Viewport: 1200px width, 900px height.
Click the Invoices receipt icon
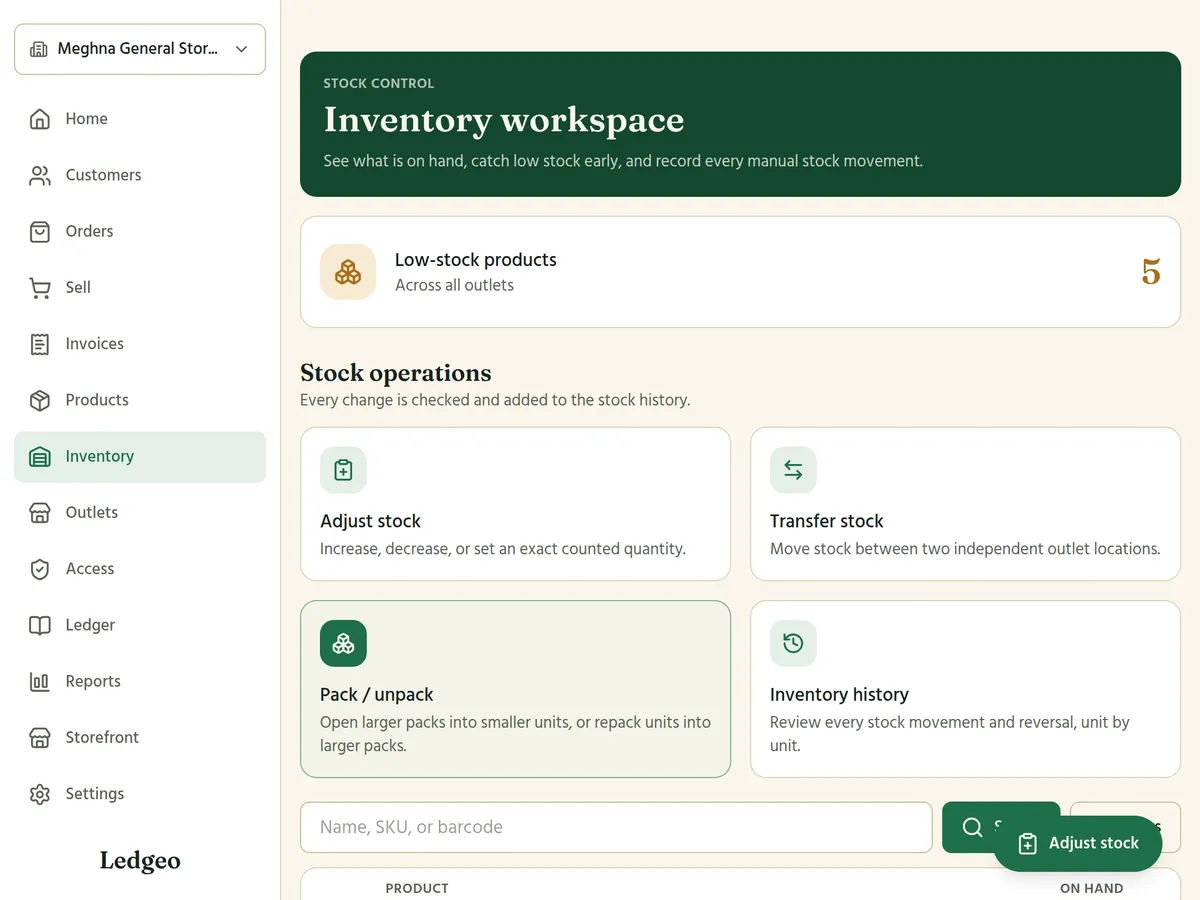(x=40, y=344)
